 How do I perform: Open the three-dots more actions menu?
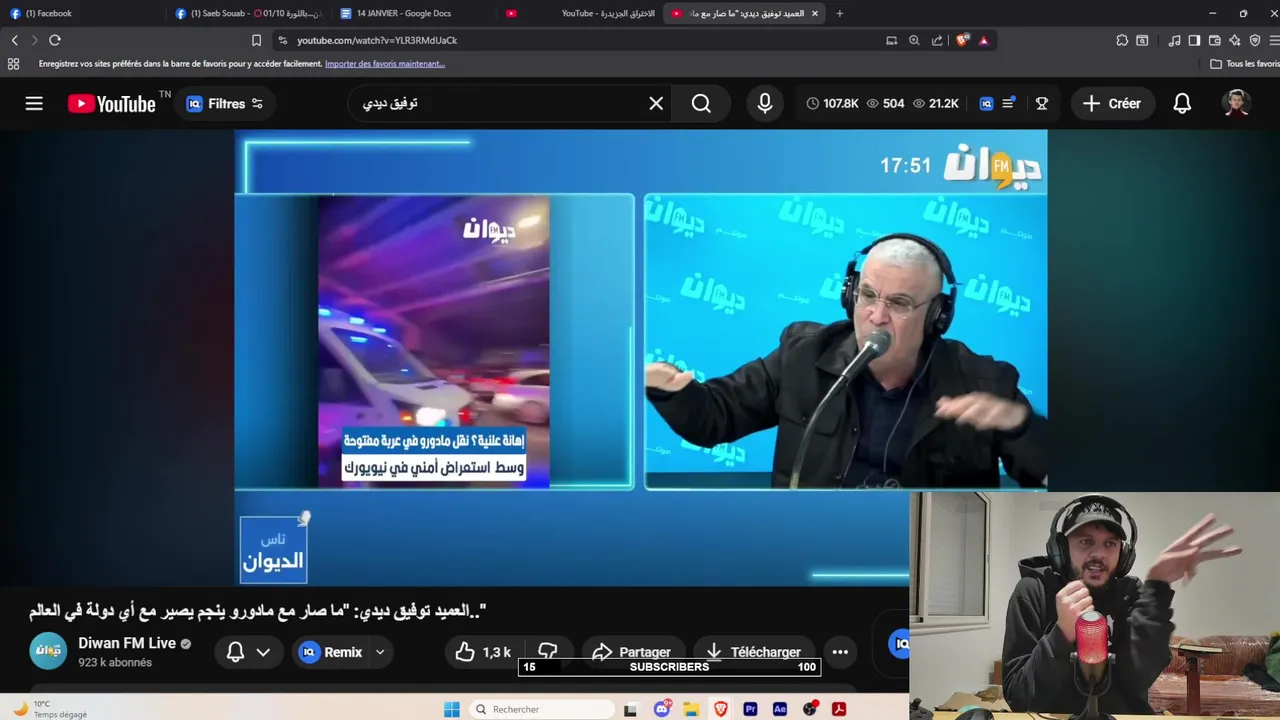coord(840,652)
